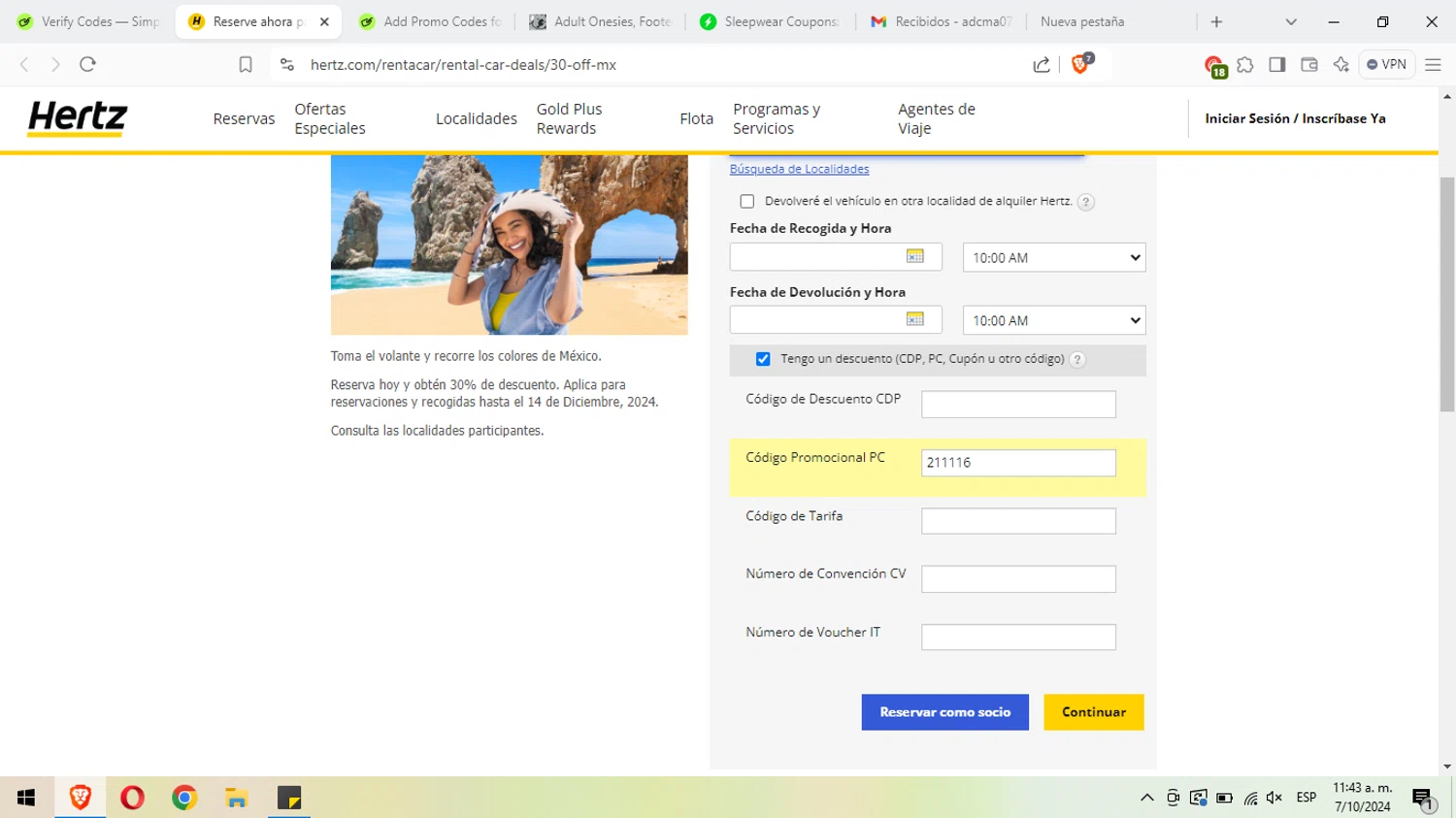Switch to the 'Nueva pestaña' tab

[1112, 21]
